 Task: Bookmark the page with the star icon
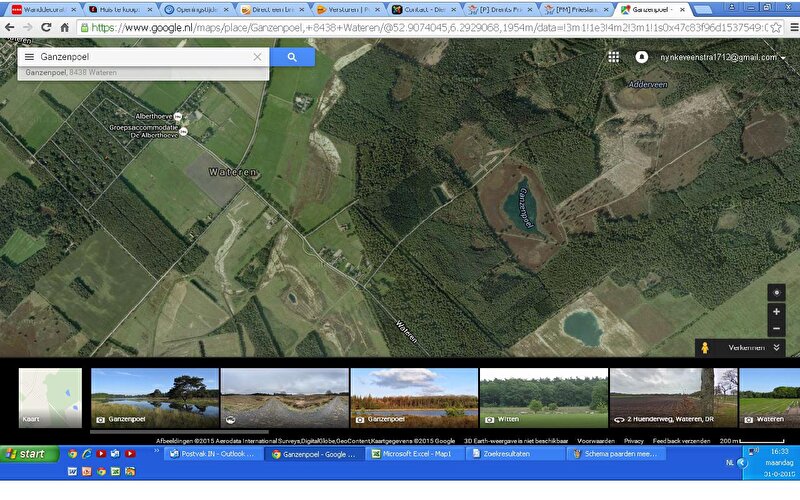click(776, 28)
